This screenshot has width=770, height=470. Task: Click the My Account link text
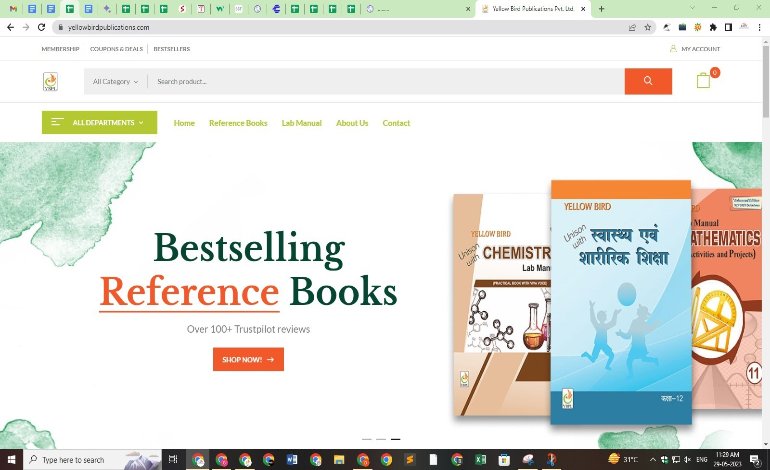pos(701,49)
